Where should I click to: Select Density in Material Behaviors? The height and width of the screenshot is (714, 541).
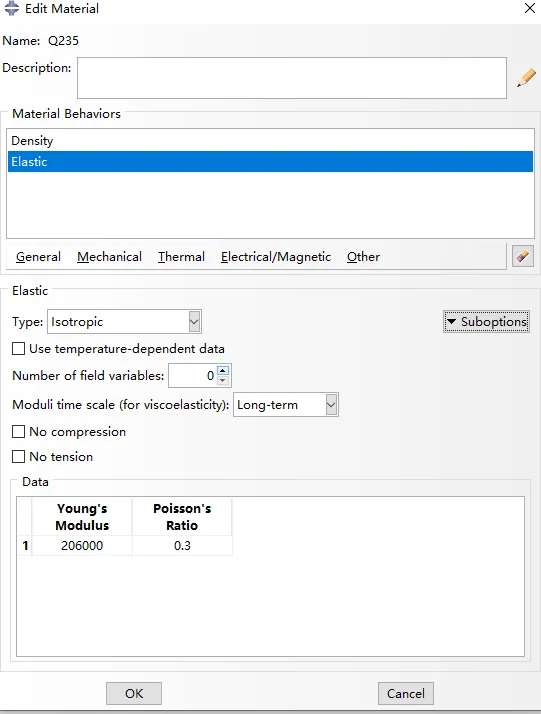pos(270,141)
